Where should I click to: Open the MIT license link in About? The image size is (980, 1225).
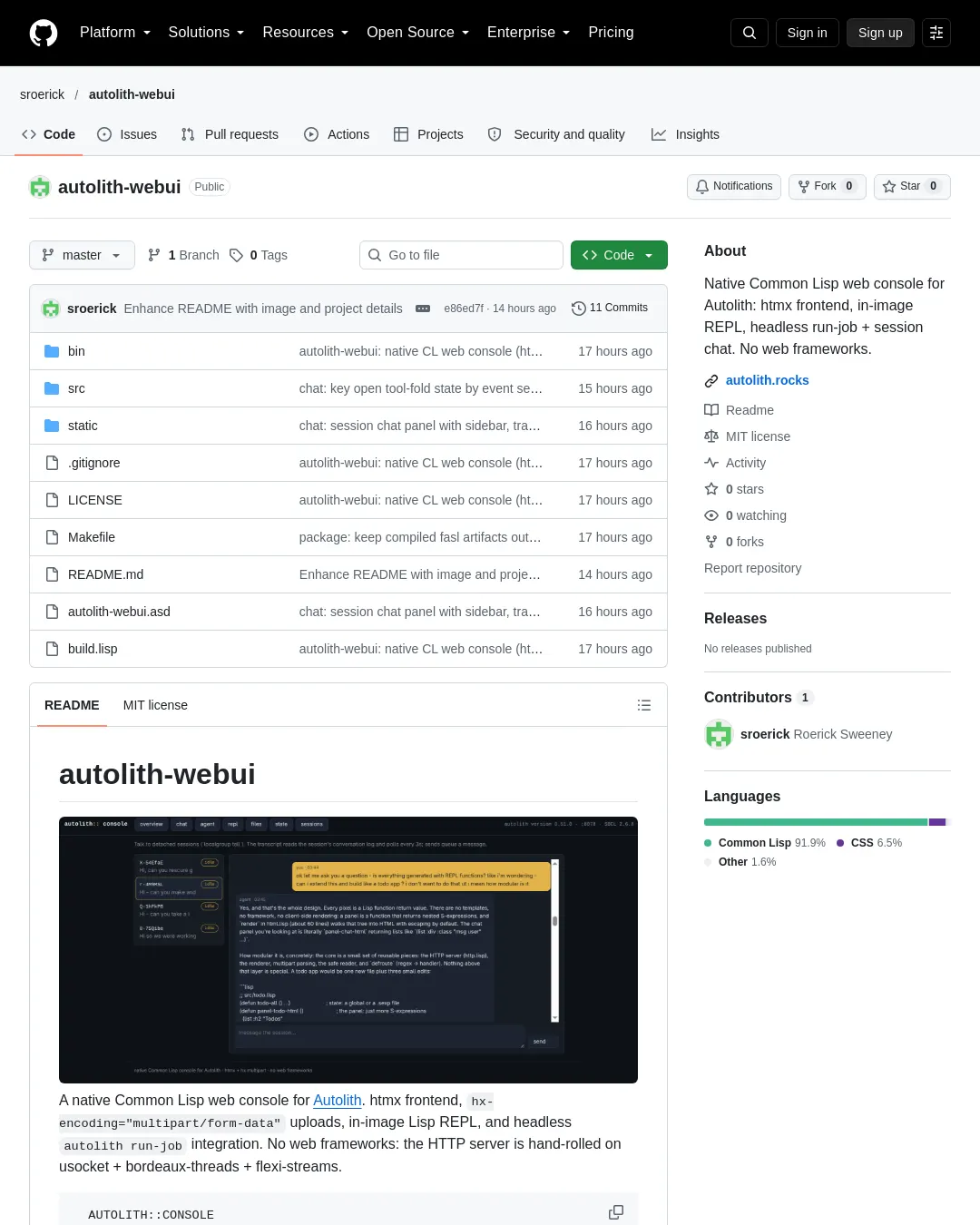(x=747, y=436)
